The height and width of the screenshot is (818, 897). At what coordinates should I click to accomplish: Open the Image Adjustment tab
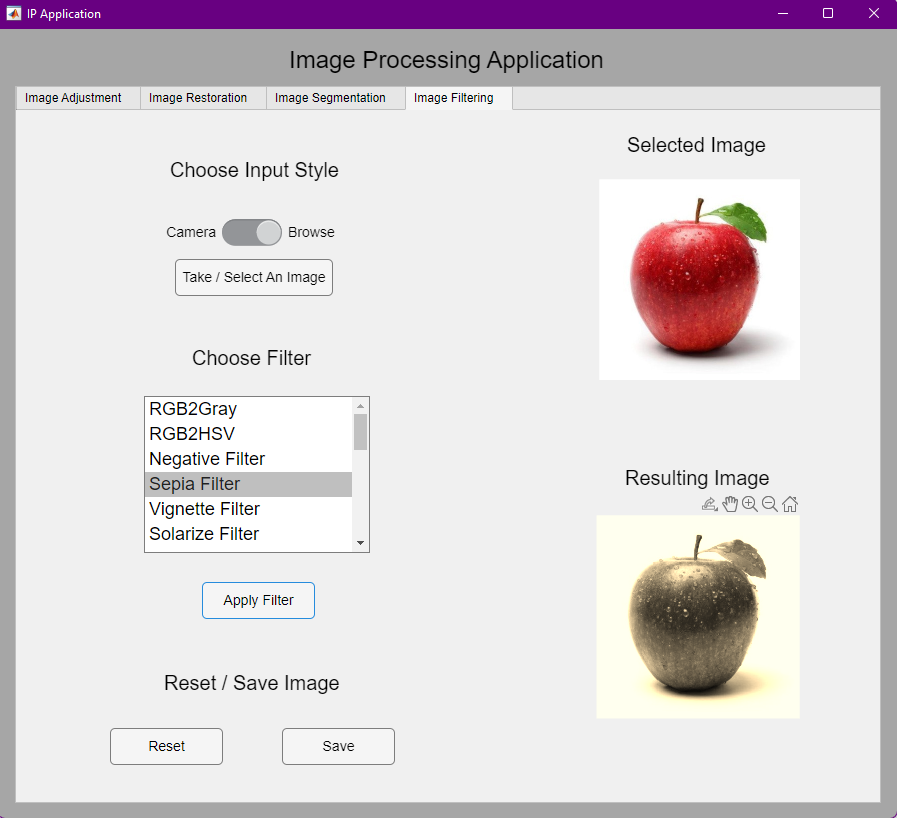tap(77, 97)
